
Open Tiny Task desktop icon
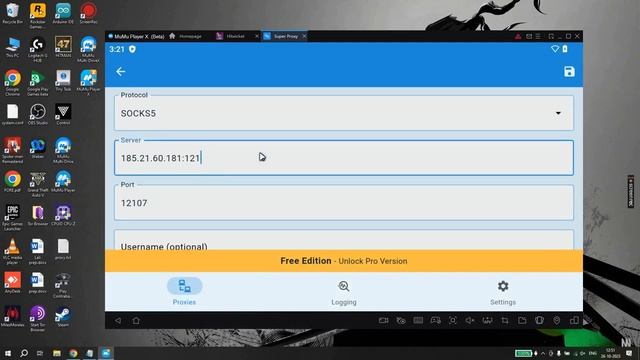click(x=63, y=81)
